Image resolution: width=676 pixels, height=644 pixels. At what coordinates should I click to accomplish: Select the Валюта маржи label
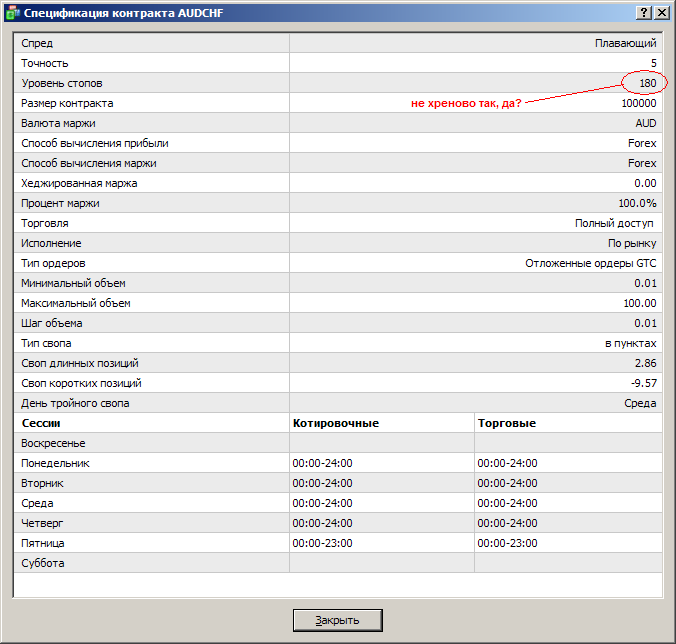coord(58,123)
